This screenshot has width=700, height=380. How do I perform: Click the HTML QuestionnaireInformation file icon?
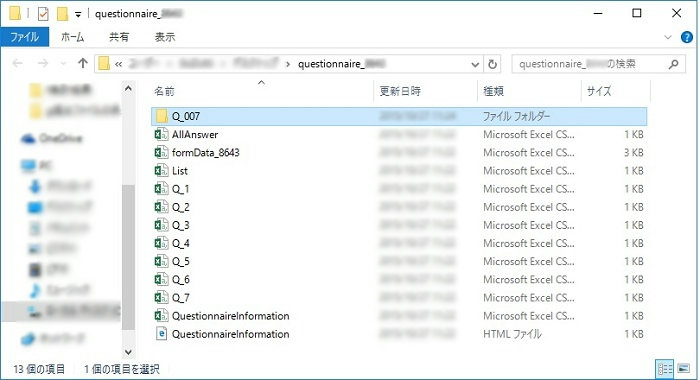click(x=161, y=334)
